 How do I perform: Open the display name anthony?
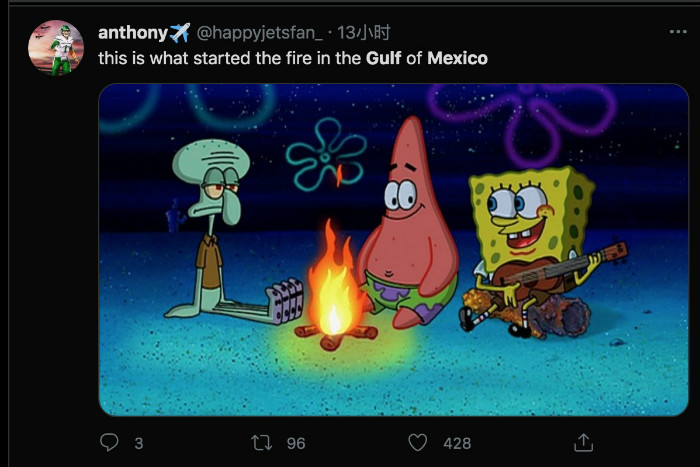(133, 33)
